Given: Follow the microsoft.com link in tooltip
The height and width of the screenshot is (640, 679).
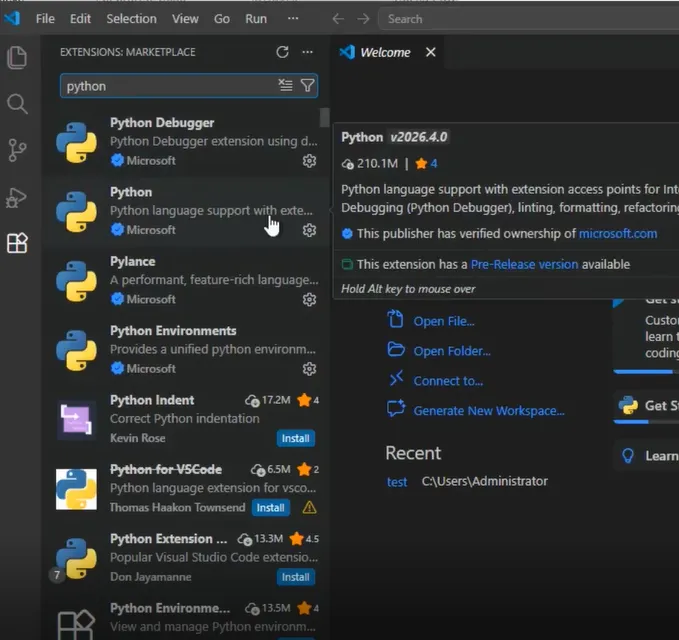Looking at the screenshot, I should (618, 234).
